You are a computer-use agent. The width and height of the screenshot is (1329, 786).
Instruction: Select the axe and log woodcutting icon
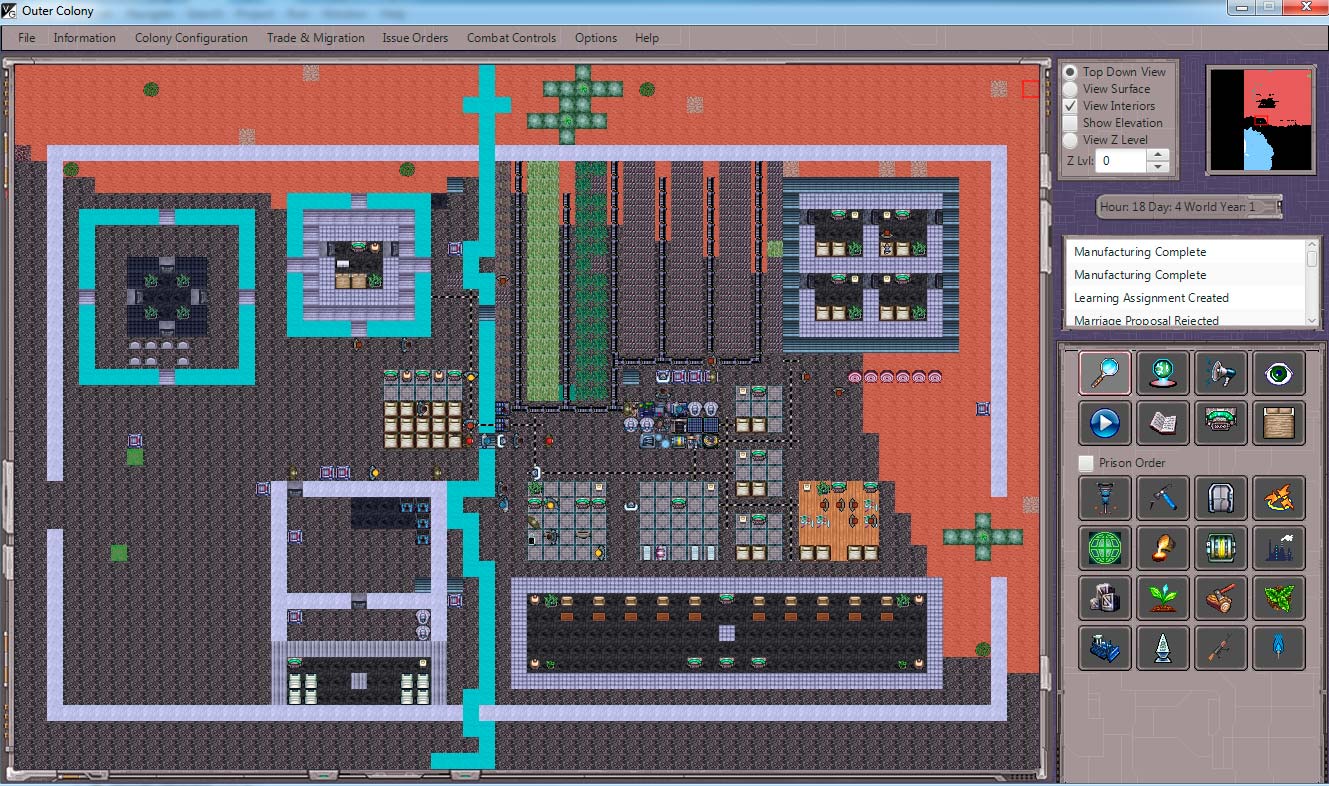pyautogui.click(x=1220, y=598)
